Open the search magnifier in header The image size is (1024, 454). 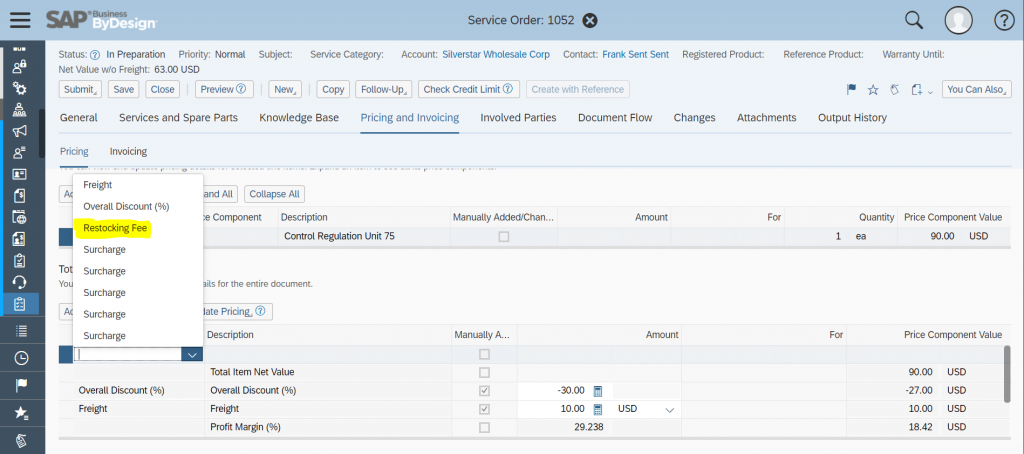tap(914, 20)
